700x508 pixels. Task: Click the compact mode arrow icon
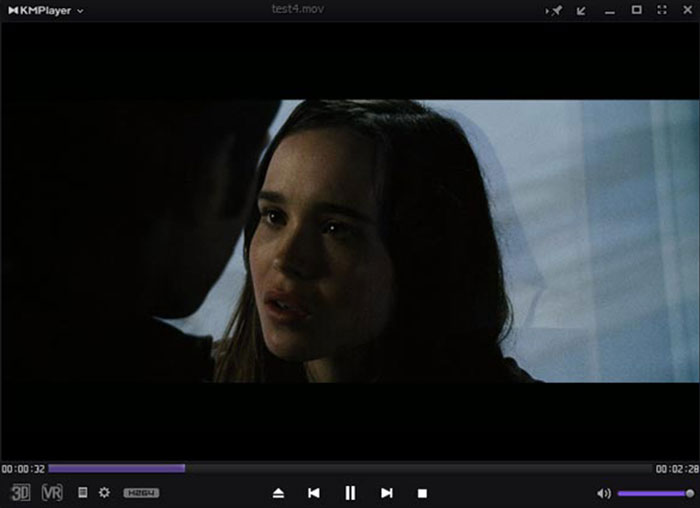(582, 10)
